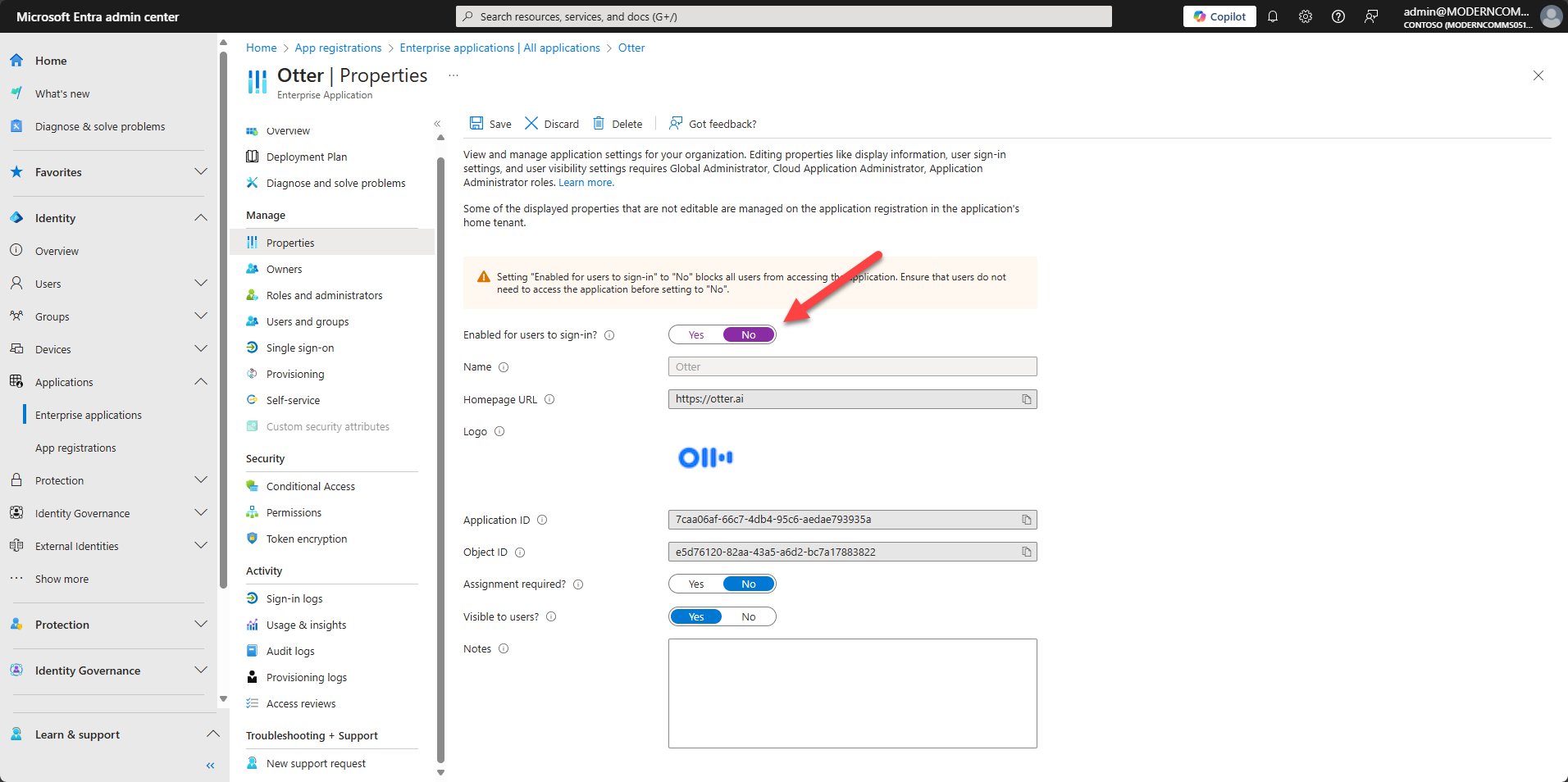Set Visible to users to No

coord(747,616)
